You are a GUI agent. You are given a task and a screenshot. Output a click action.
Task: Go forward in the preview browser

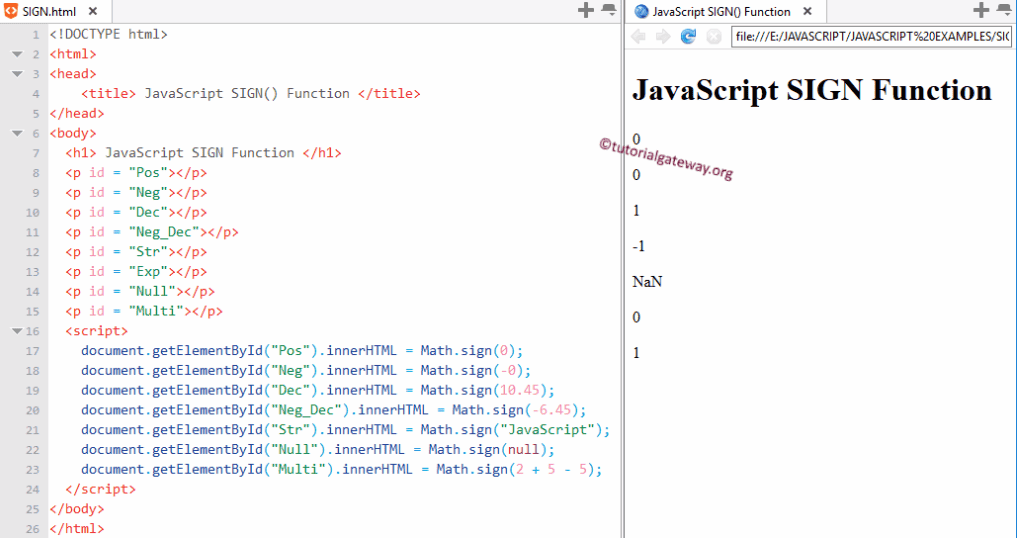pyautogui.click(x=663, y=37)
